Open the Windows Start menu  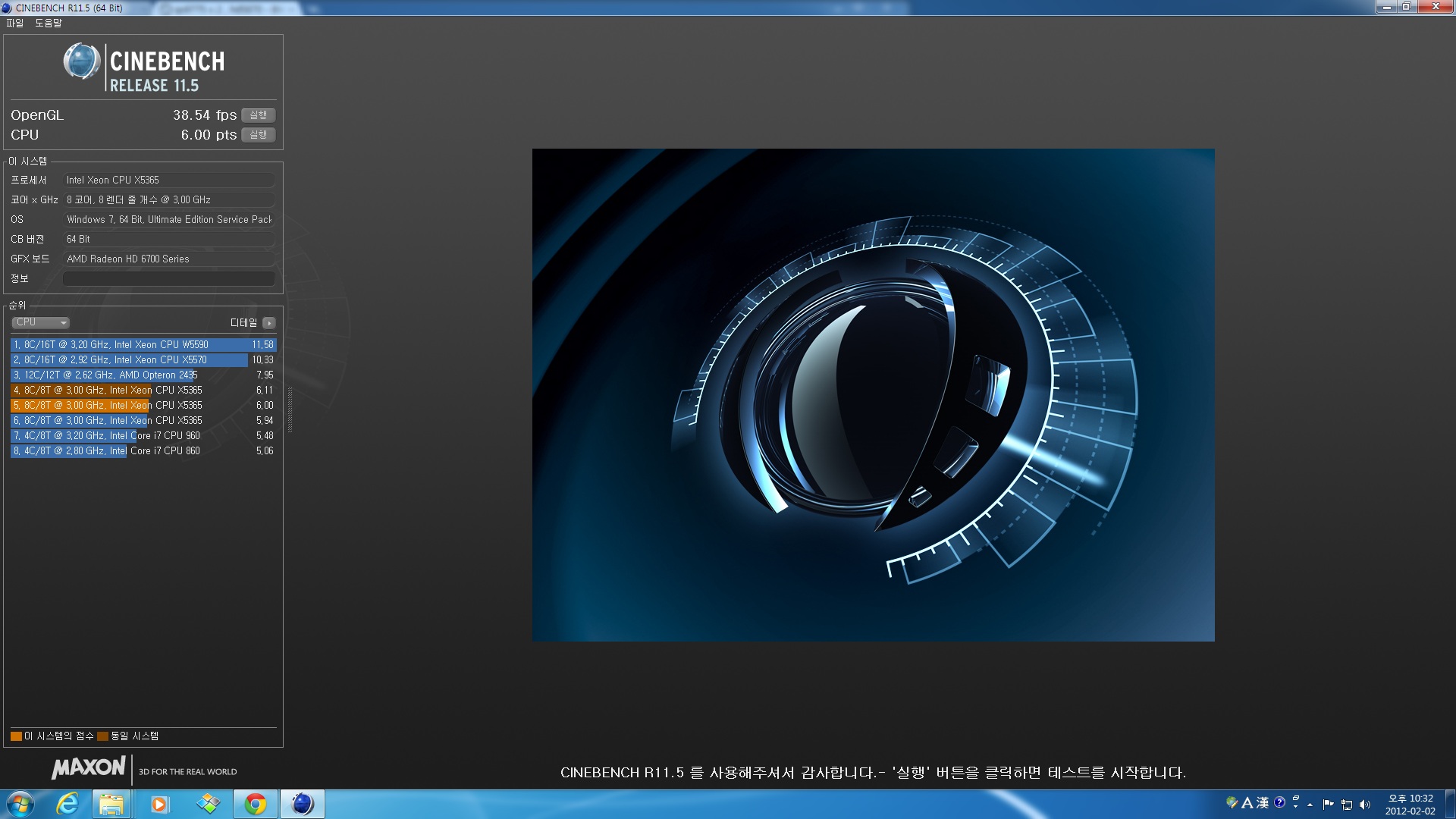pos(20,804)
